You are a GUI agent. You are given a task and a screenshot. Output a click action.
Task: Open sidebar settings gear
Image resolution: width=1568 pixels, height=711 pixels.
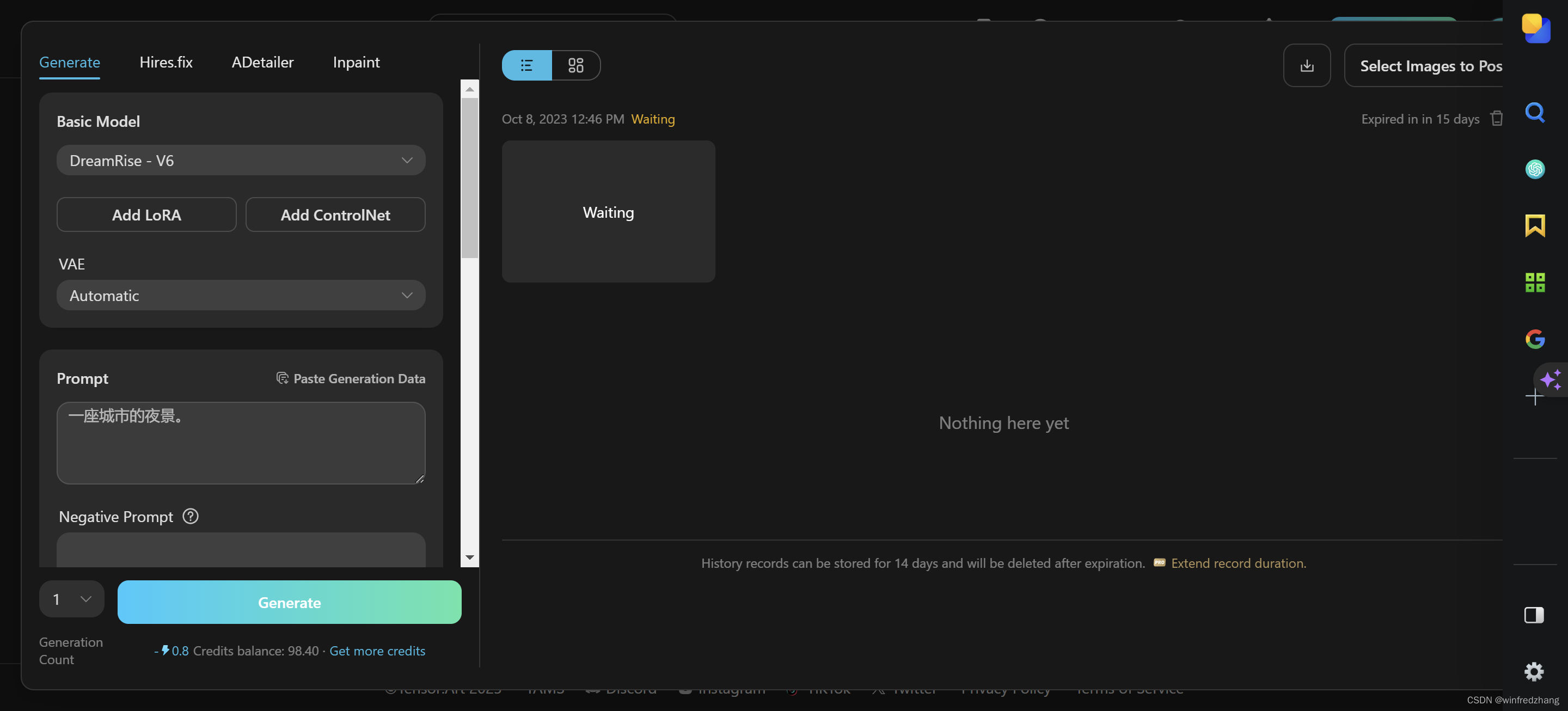(x=1533, y=671)
